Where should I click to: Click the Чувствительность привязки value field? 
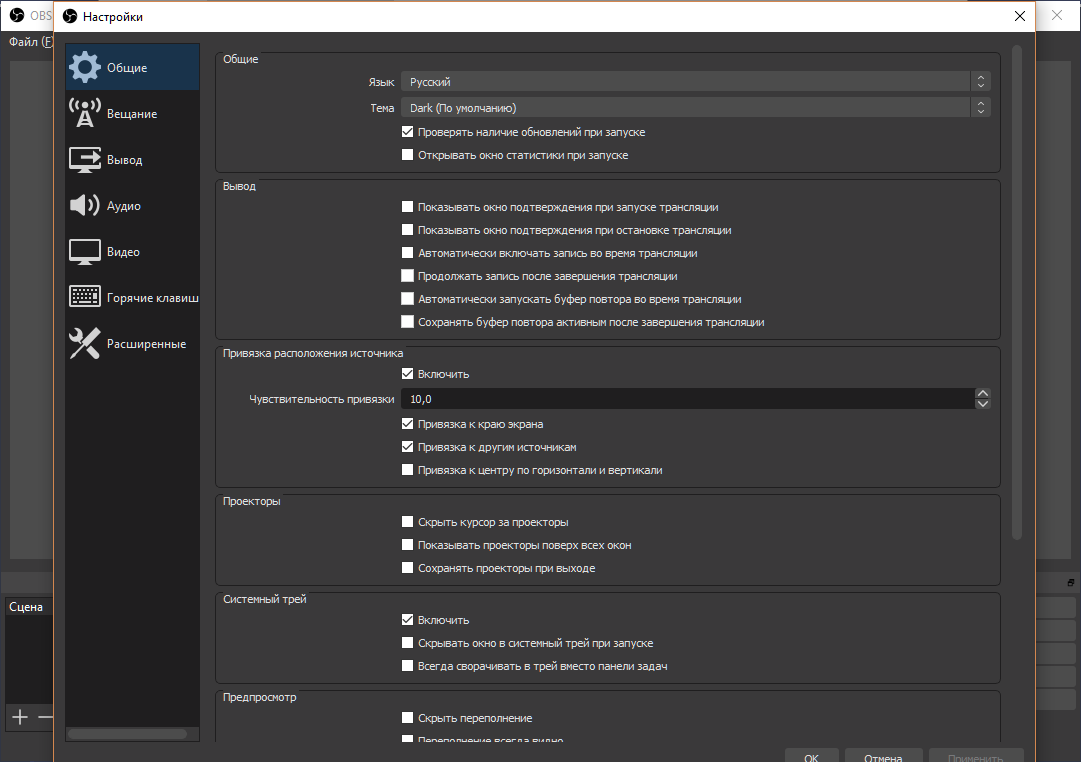pyautogui.click(x=687, y=399)
